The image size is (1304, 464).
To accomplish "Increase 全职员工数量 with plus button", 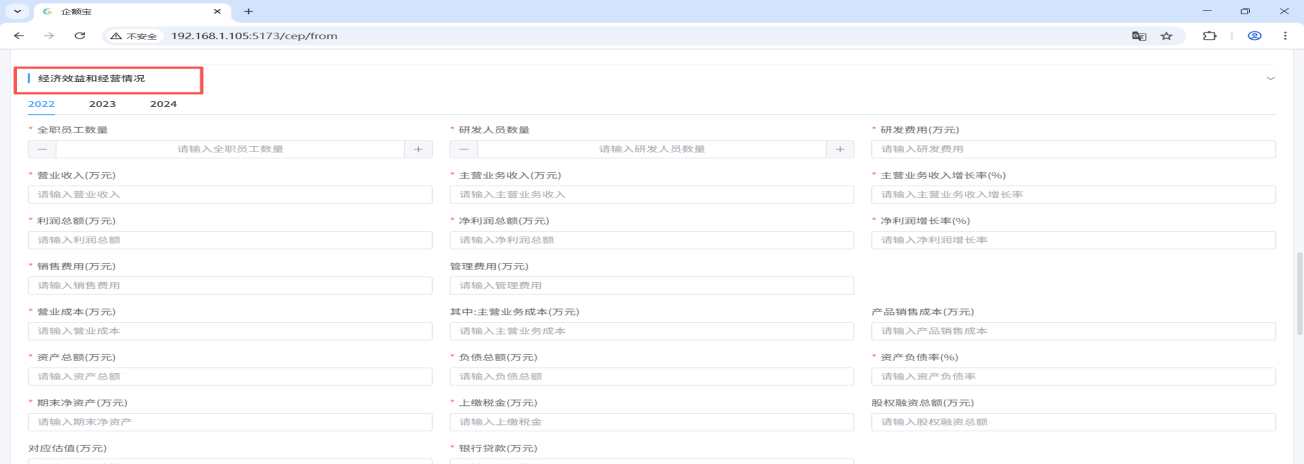I will tap(418, 149).
